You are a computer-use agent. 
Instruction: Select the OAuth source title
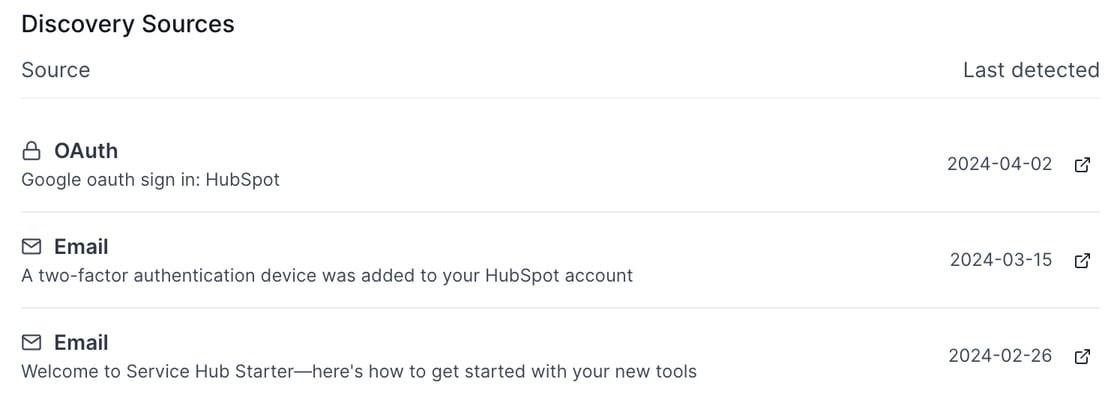[x=86, y=151]
